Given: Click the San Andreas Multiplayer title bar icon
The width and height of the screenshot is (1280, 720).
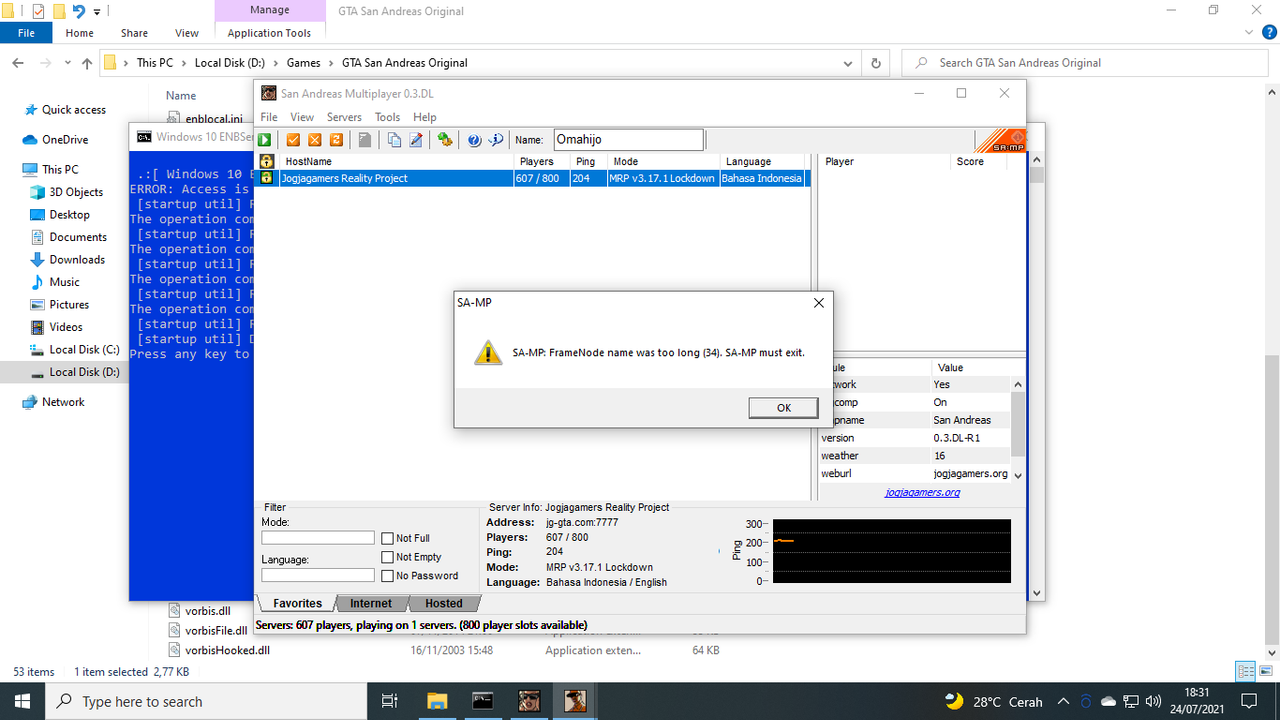Looking at the screenshot, I should [269, 93].
